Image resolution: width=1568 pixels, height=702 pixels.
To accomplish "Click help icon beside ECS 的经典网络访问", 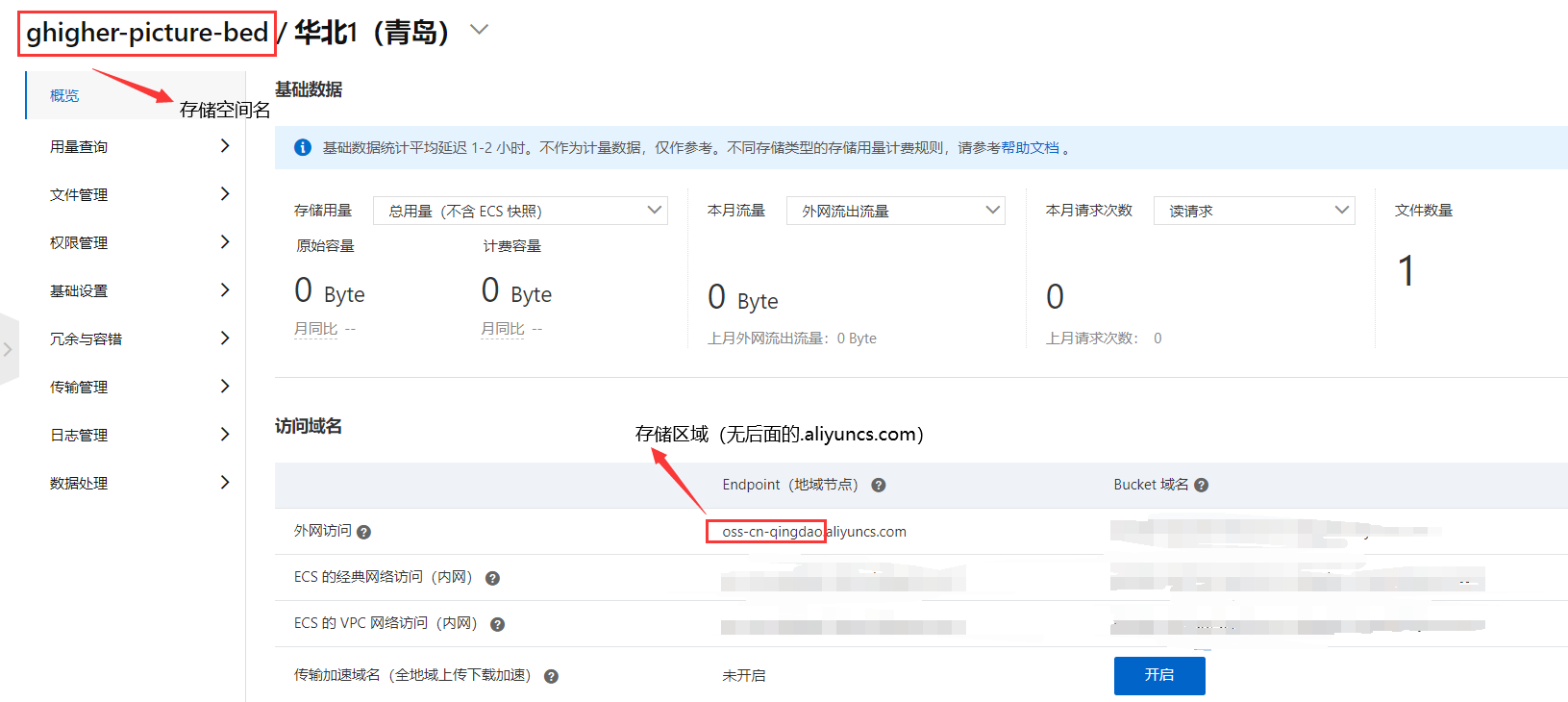I will (x=492, y=578).
